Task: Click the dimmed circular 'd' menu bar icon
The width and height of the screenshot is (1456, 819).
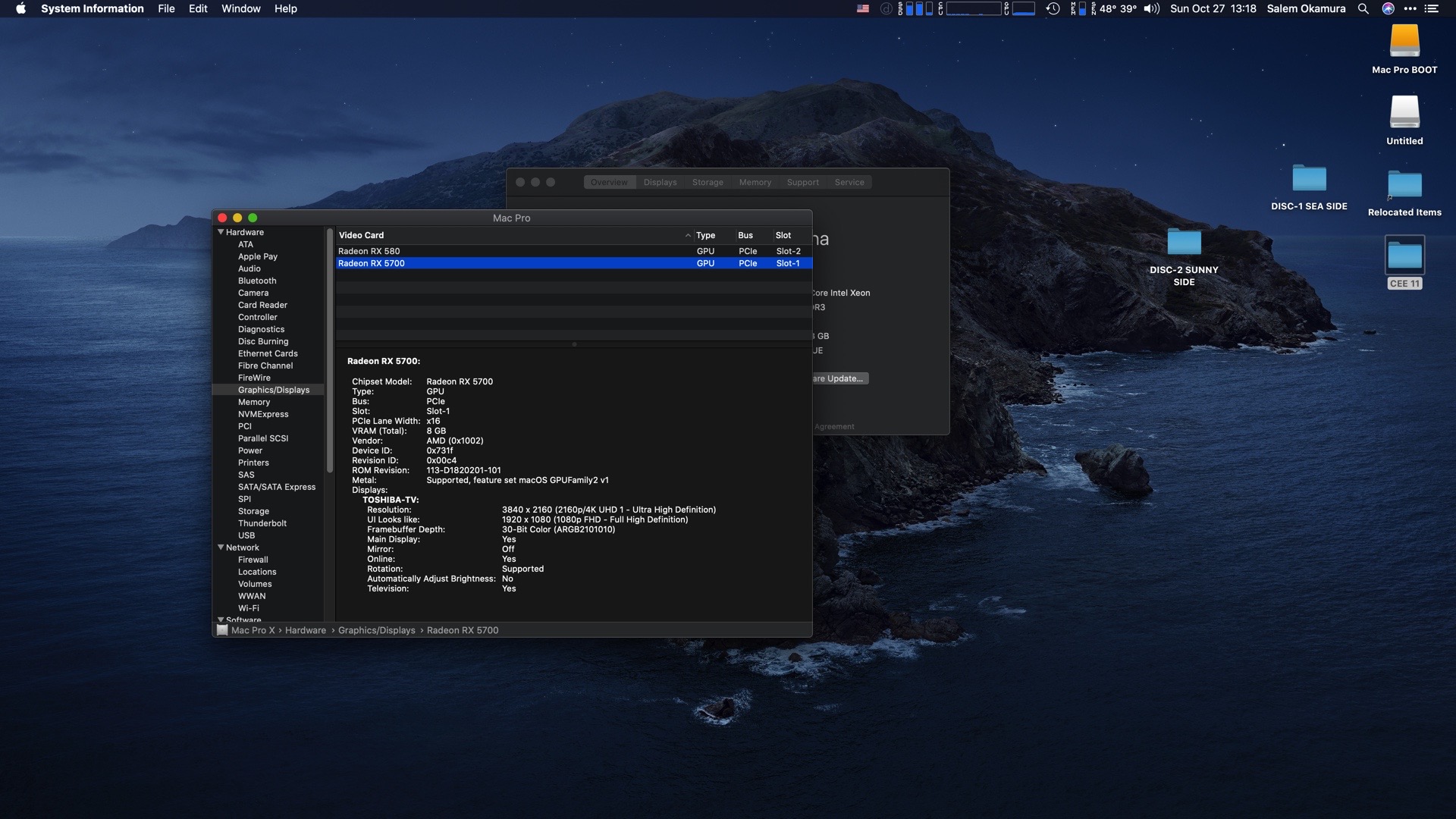Action: click(x=886, y=8)
